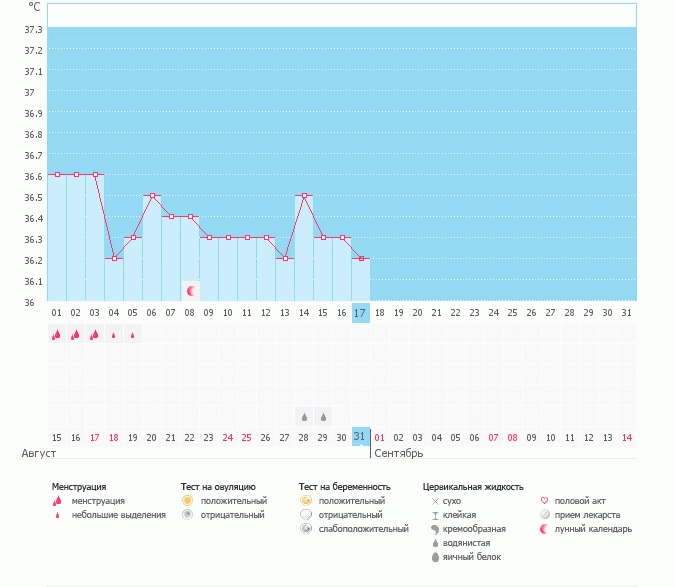The image size is (675, 587).
Task: Click the сухо cross icon in legend
Action: click(x=435, y=500)
